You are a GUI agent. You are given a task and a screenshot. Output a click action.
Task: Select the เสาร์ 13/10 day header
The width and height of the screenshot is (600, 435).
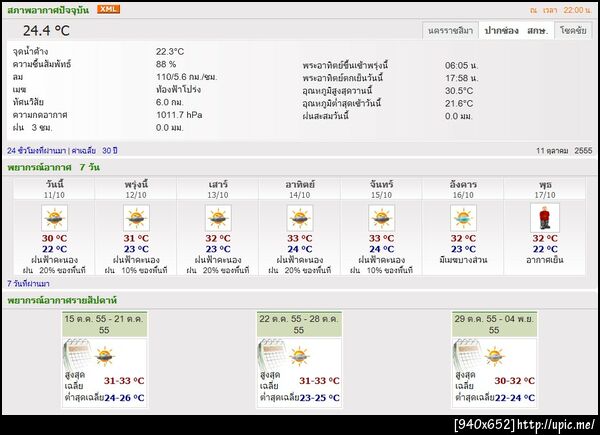click(x=218, y=189)
